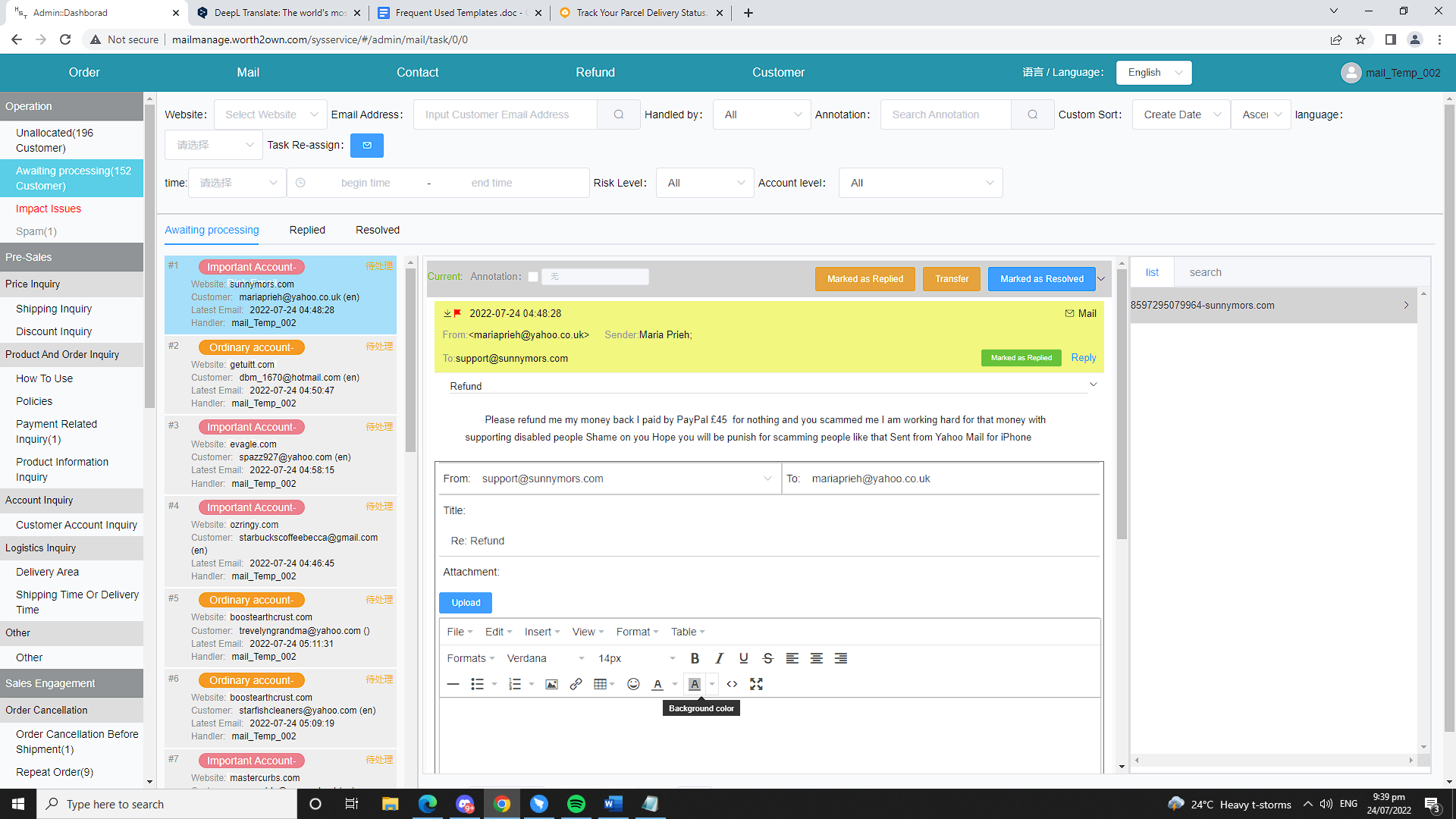Open Spotify from the taskbar
1456x819 pixels.
pos(576,804)
